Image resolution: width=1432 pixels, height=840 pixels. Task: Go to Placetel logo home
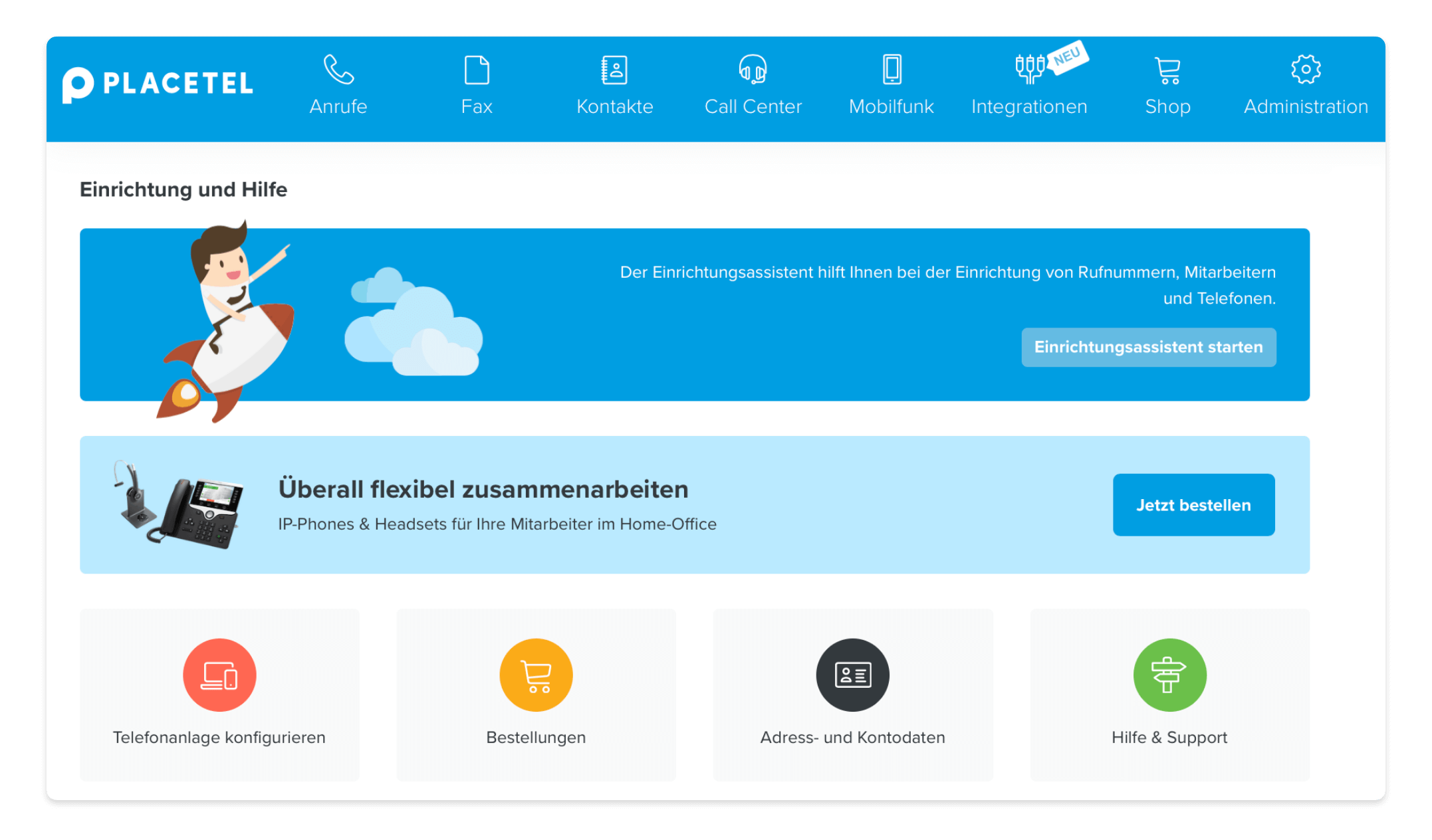[x=158, y=84]
